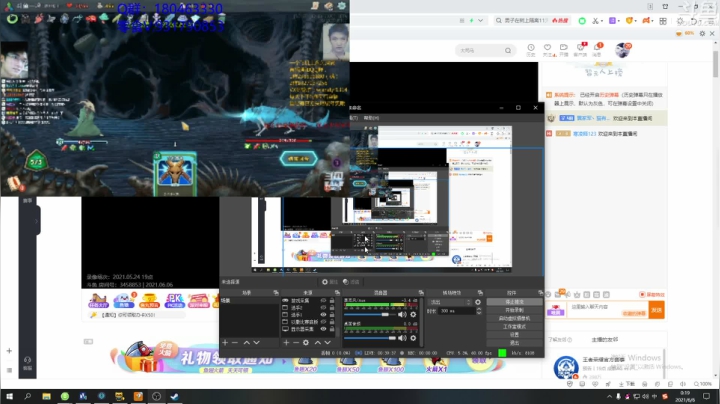
Task: Open the scene transition type dropdown
Action: coord(450,302)
